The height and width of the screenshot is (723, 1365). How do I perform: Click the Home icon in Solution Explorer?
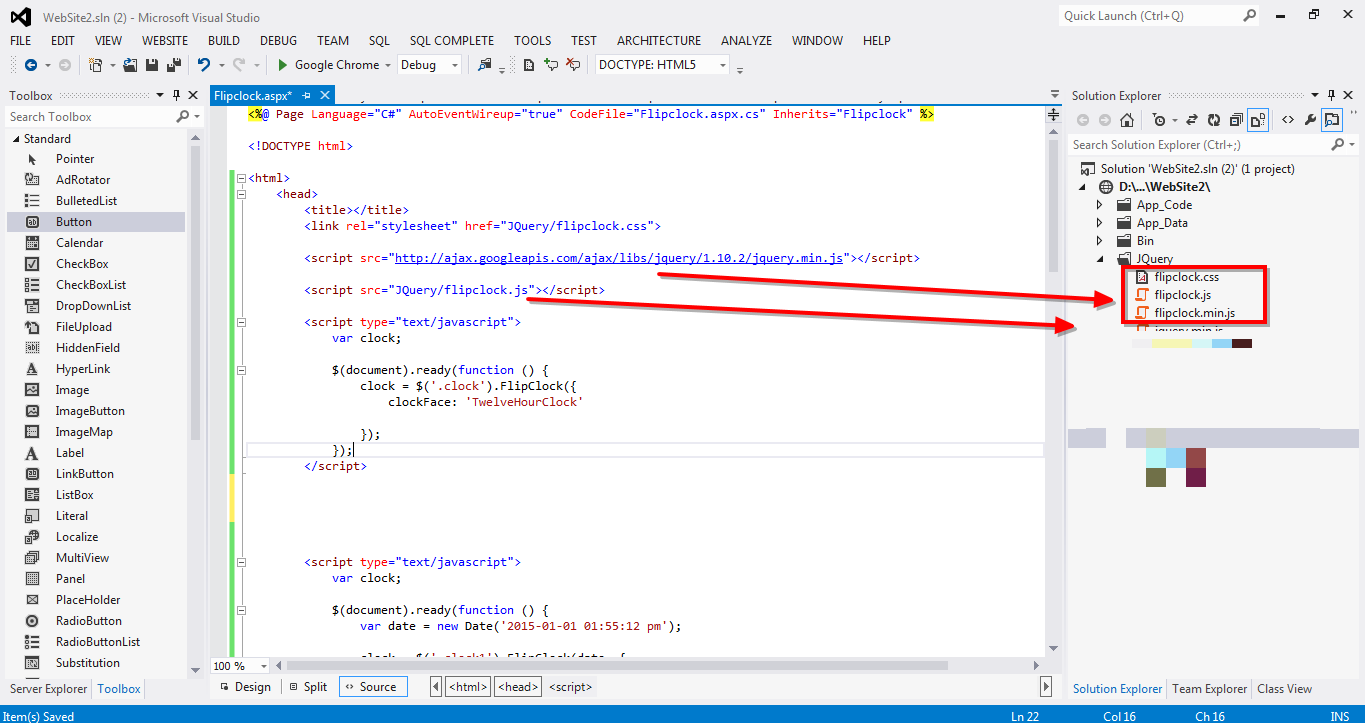tap(1127, 119)
